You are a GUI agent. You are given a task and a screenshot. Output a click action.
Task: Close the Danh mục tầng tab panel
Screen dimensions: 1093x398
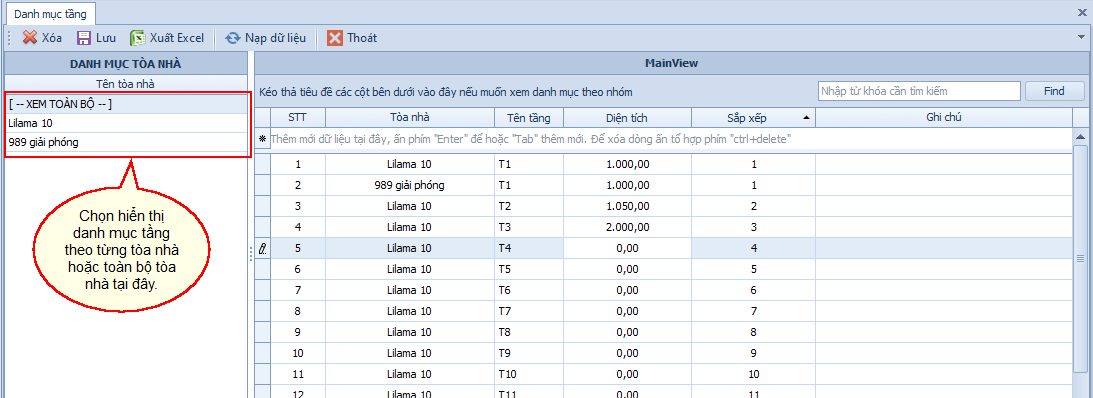pyautogui.click(x=1083, y=12)
